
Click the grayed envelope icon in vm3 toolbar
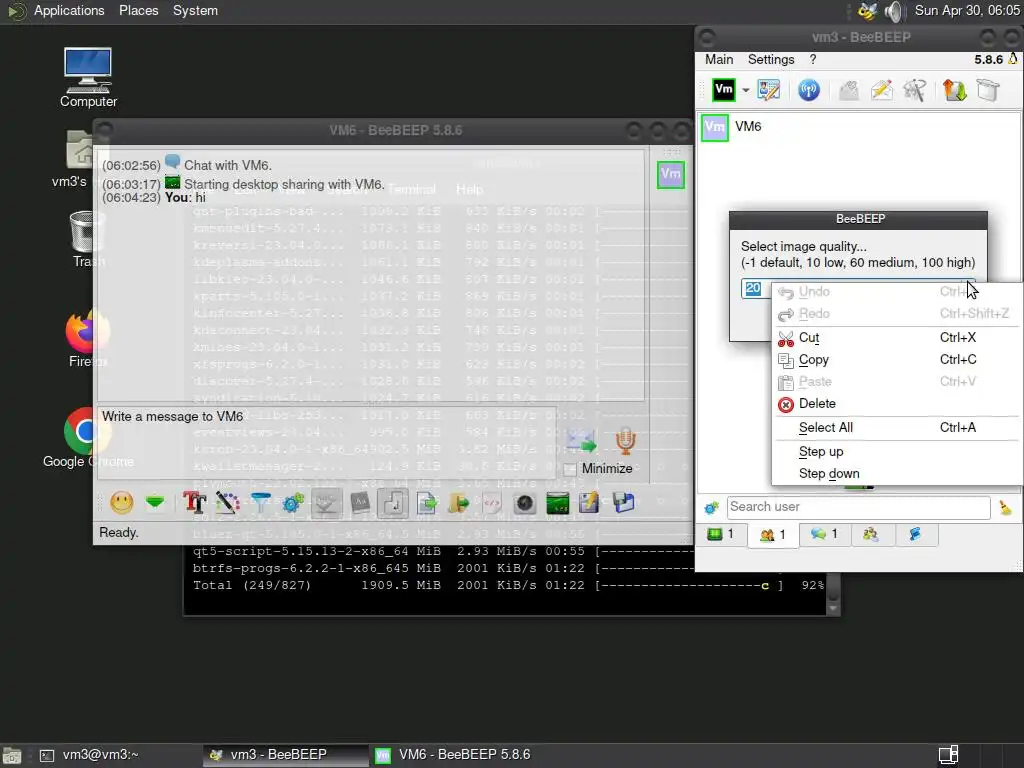pos(848,89)
